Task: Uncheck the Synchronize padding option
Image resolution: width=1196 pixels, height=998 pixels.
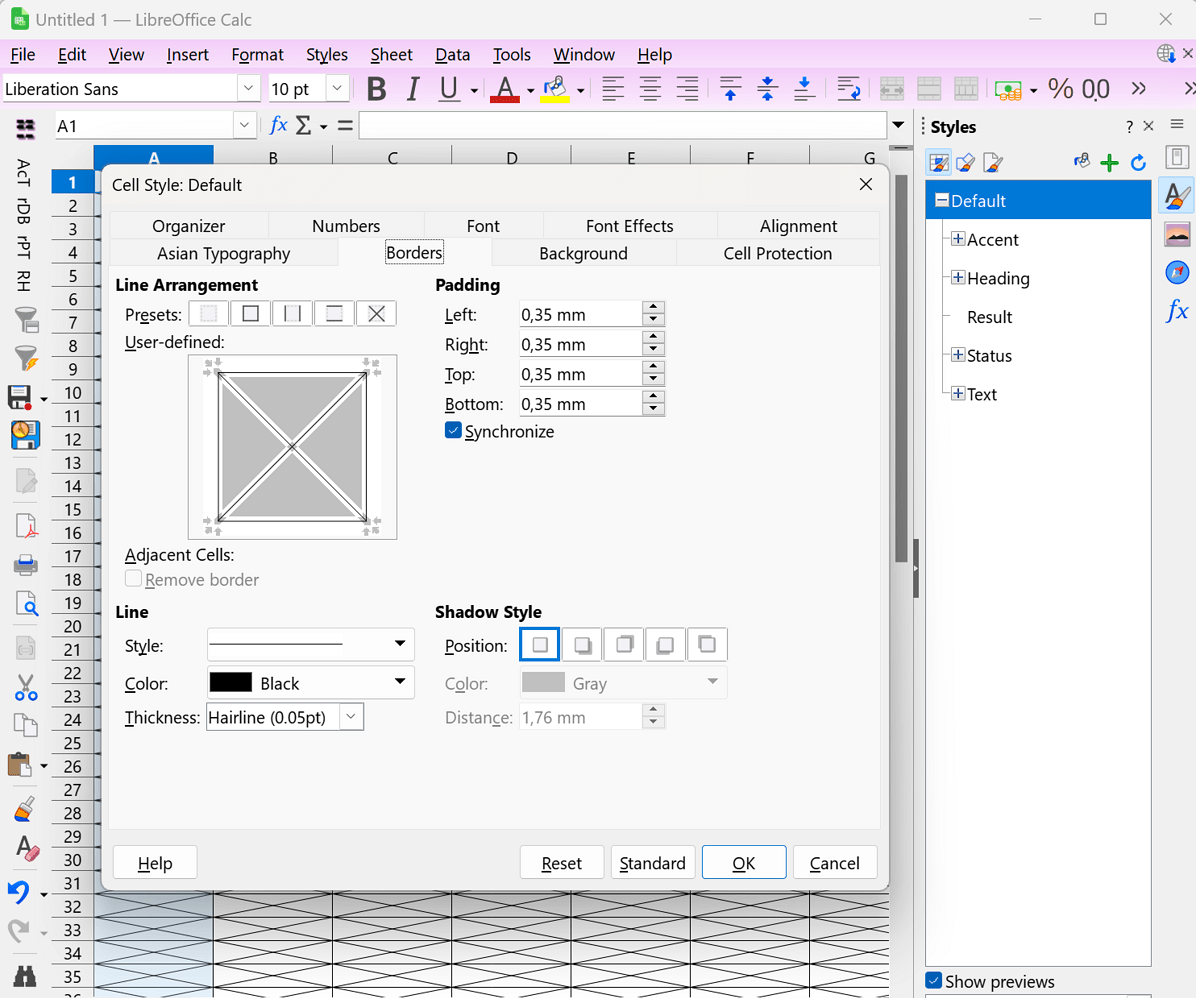Action: tap(453, 430)
